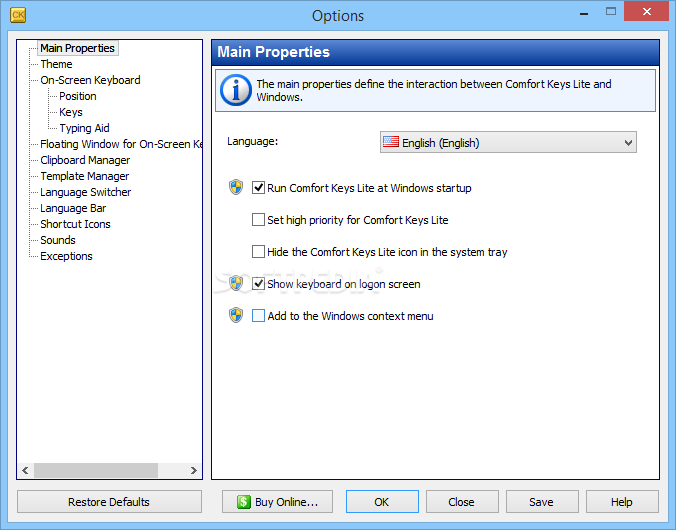Click the Save button
The height and width of the screenshot is (530, 676).
coord(542,502)
